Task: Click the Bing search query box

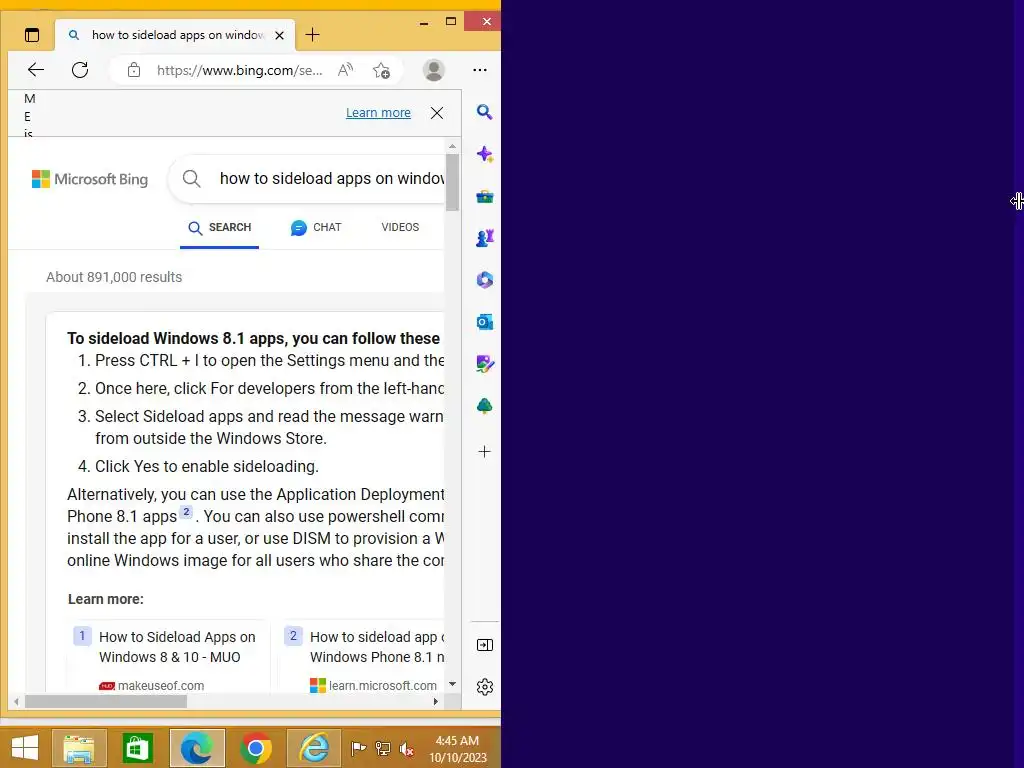Action: tap(332, 178)
